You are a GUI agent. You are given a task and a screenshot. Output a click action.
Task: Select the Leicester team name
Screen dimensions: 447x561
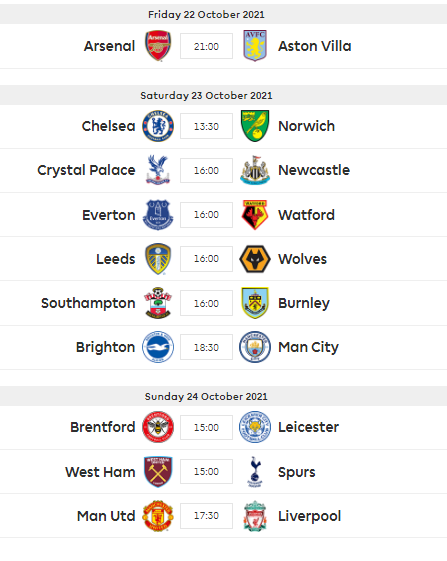pos(308,427)
